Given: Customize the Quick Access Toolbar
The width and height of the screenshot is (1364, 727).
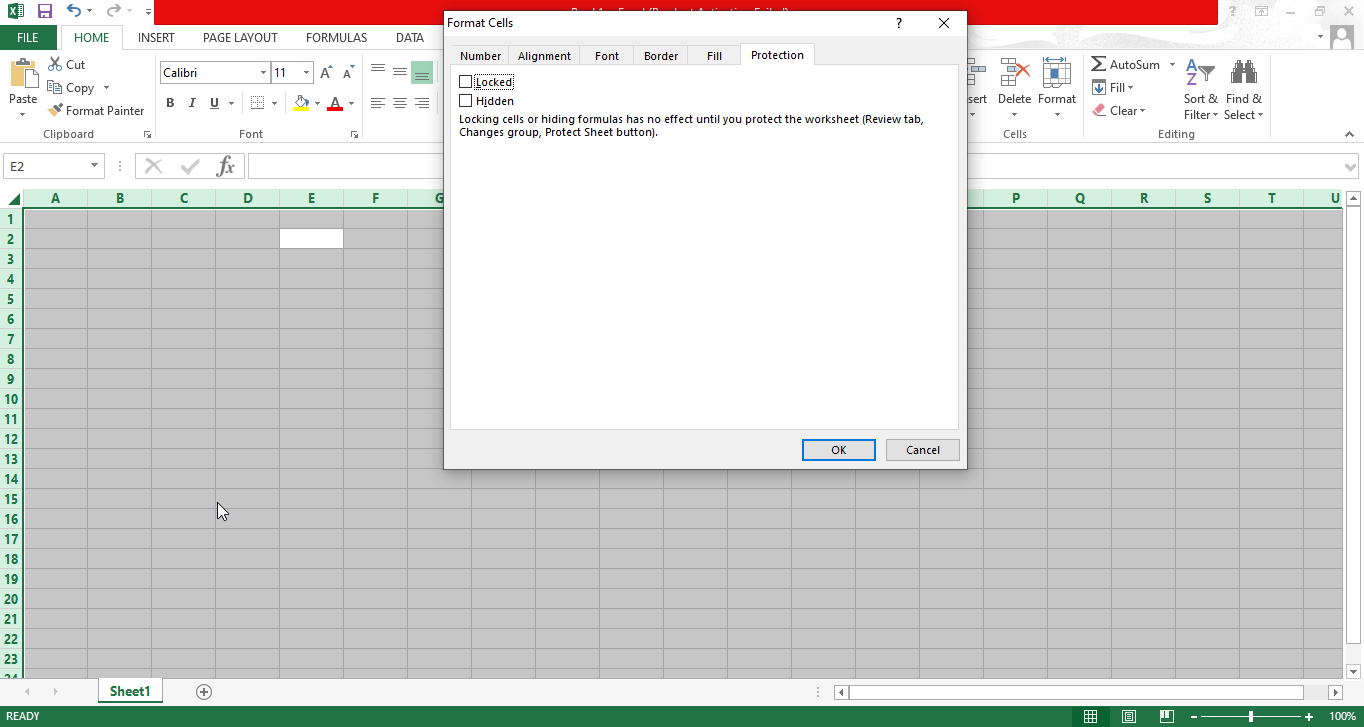Looking at the screenshot, I should click(x=148, y=12).
